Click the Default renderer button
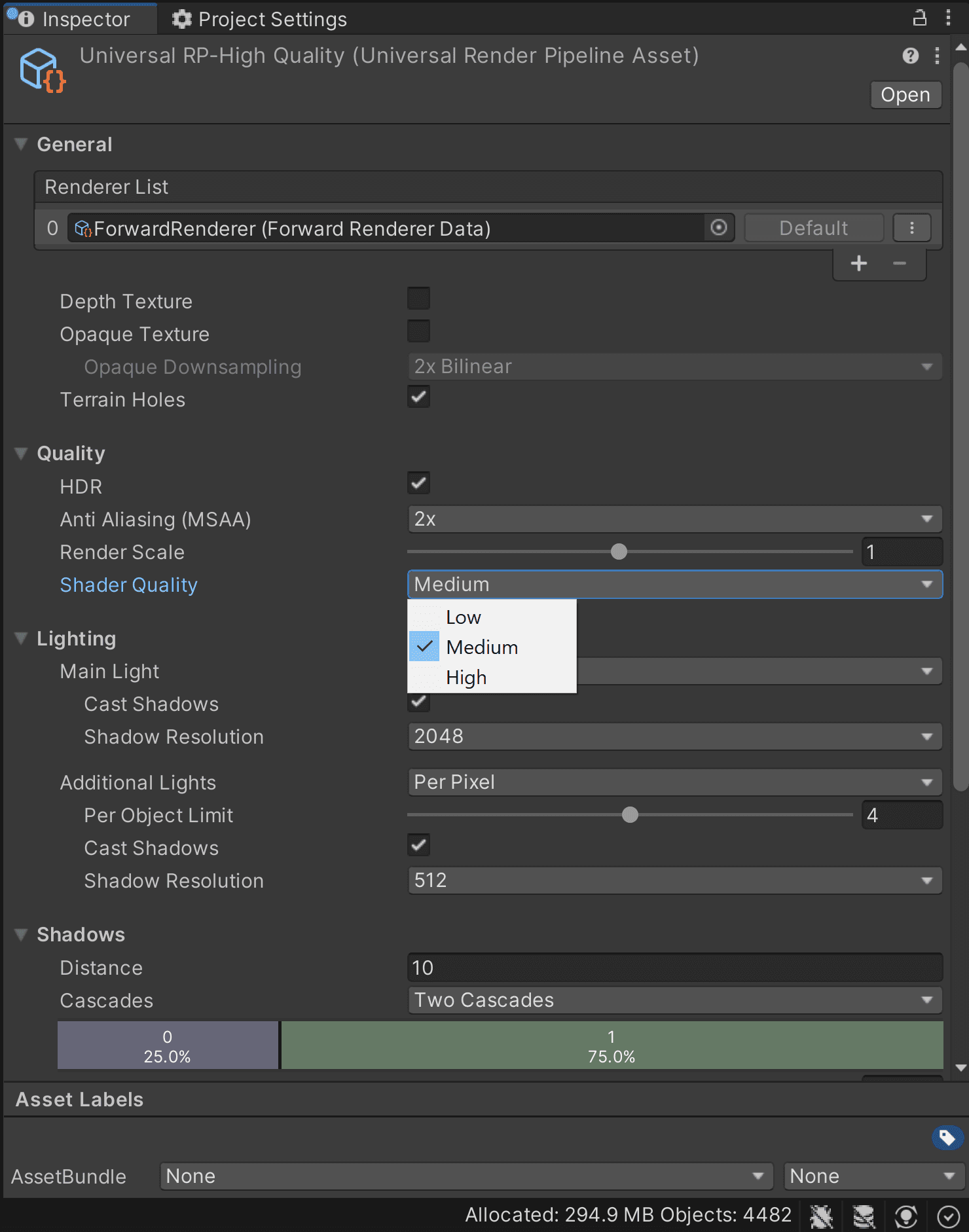 coord(814,228)
